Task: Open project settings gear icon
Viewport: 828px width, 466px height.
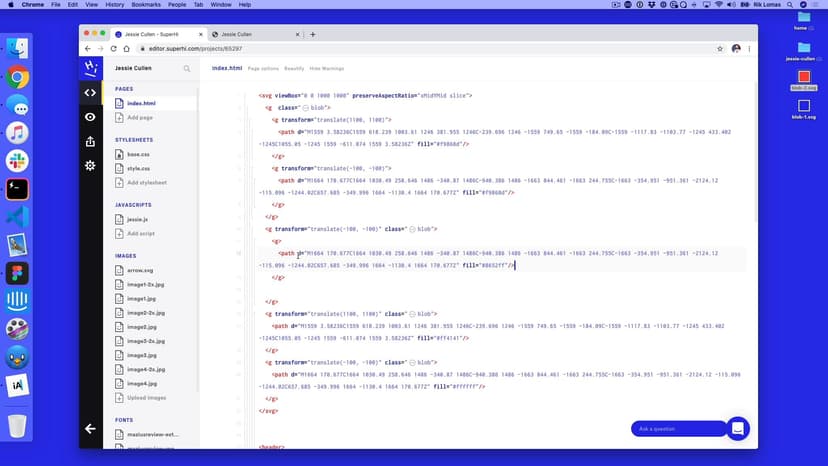Action: 90,165
